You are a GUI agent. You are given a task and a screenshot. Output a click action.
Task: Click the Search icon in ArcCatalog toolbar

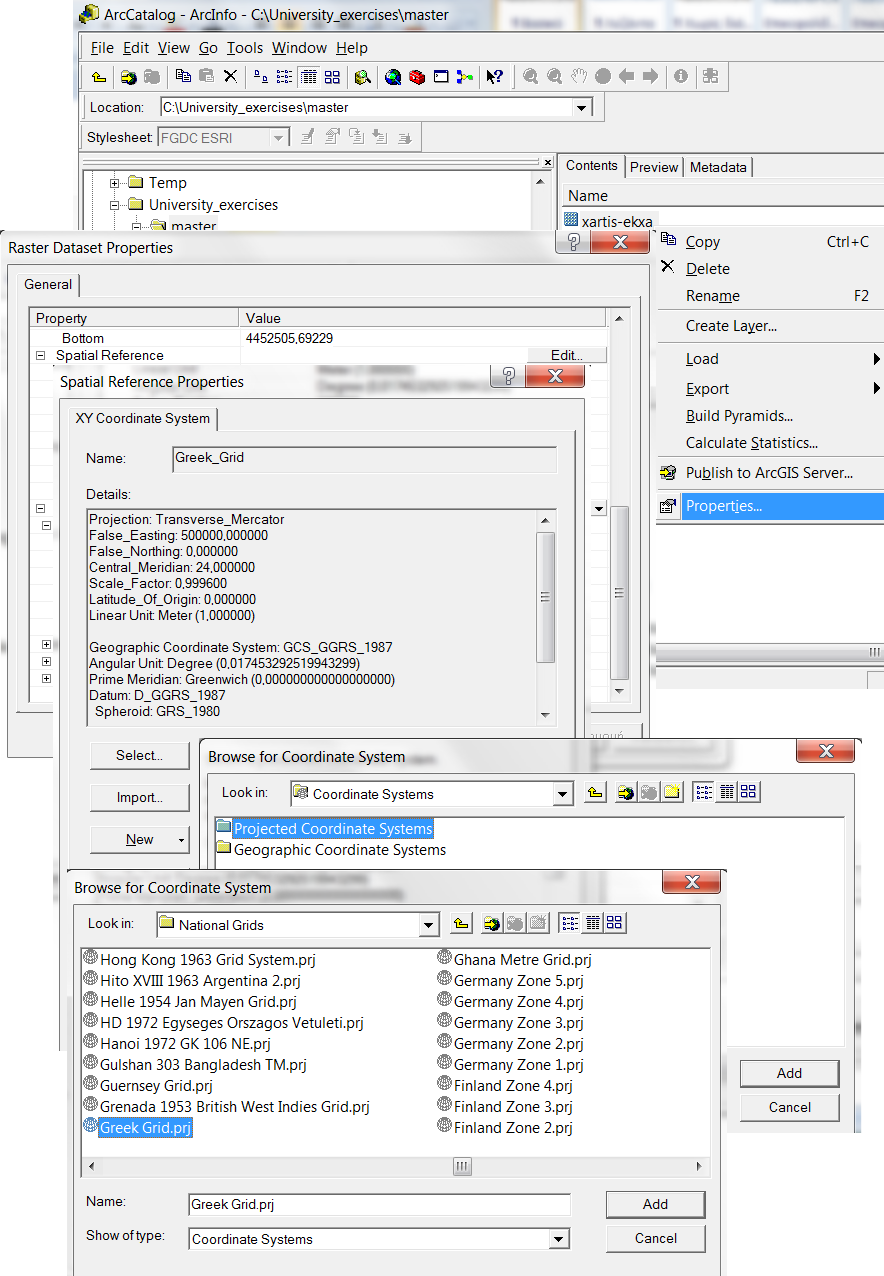363,76
